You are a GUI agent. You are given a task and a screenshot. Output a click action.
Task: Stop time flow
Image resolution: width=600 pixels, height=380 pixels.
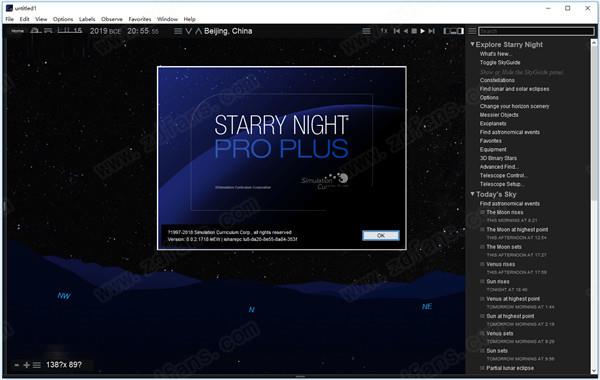pos(414,31)
